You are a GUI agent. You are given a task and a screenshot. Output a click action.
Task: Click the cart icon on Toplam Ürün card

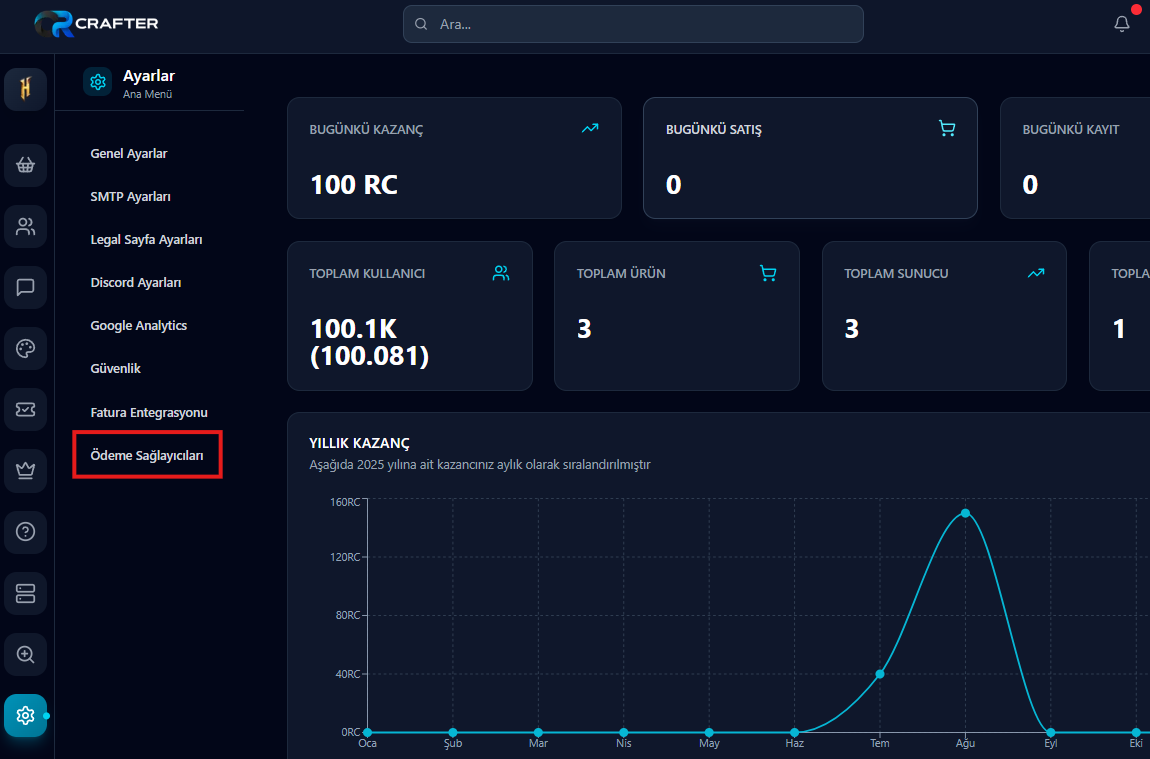pos(768,273)
